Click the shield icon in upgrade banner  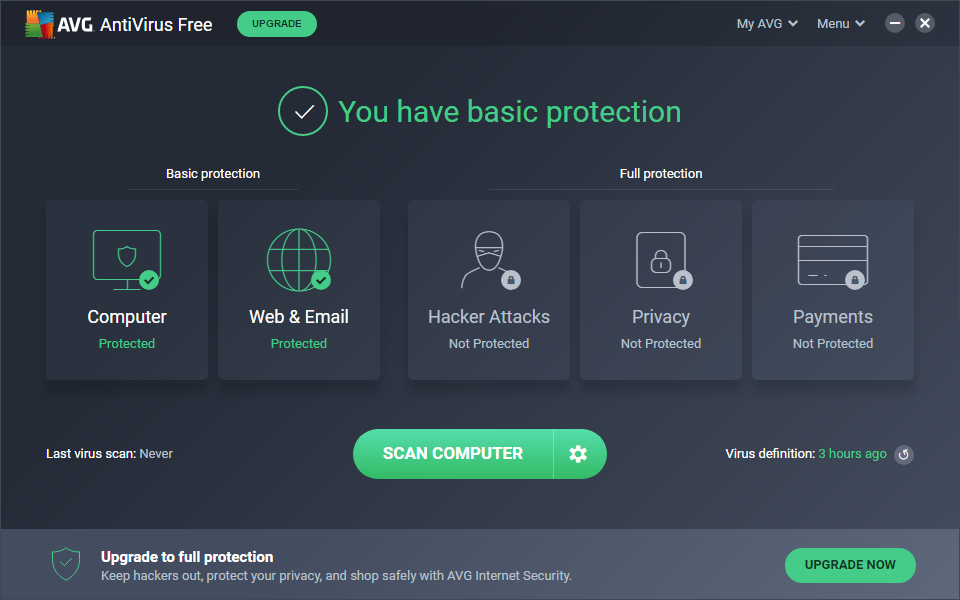pyautogui.click(x=66, y=564)
